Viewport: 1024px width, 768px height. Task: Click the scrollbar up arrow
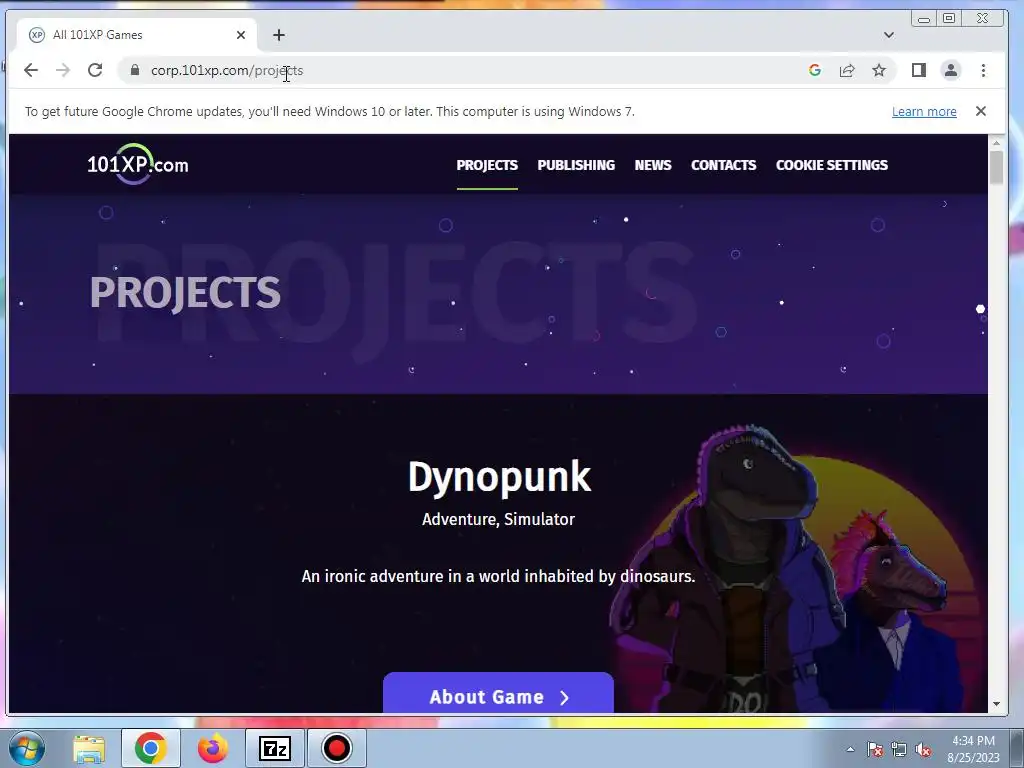(x=996, y=143)
